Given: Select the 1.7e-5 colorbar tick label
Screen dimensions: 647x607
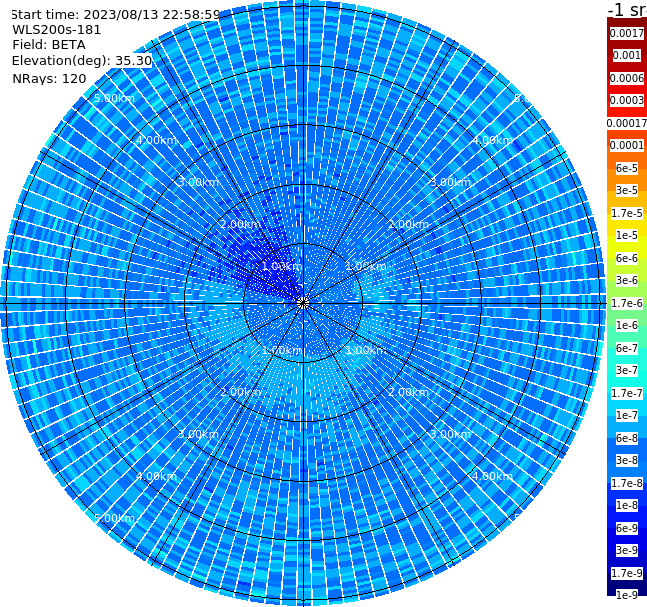Looking at the screenshot, I should coord(626,213).
